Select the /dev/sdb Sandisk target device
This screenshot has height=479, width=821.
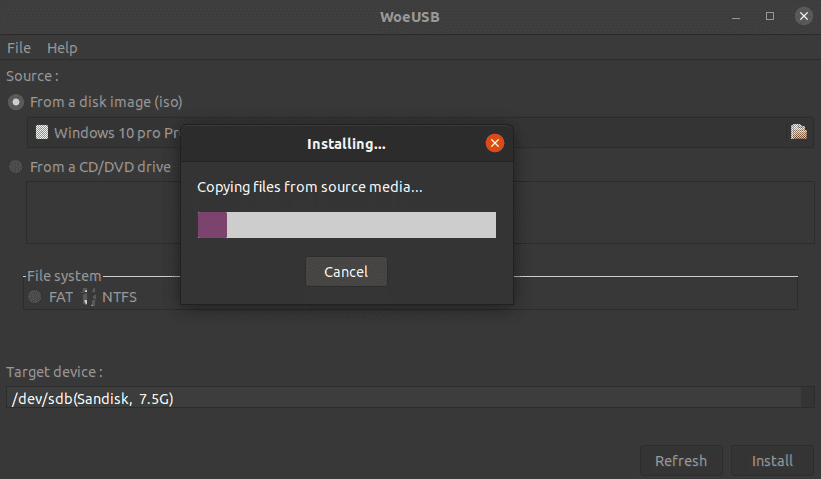click(400, 399)
